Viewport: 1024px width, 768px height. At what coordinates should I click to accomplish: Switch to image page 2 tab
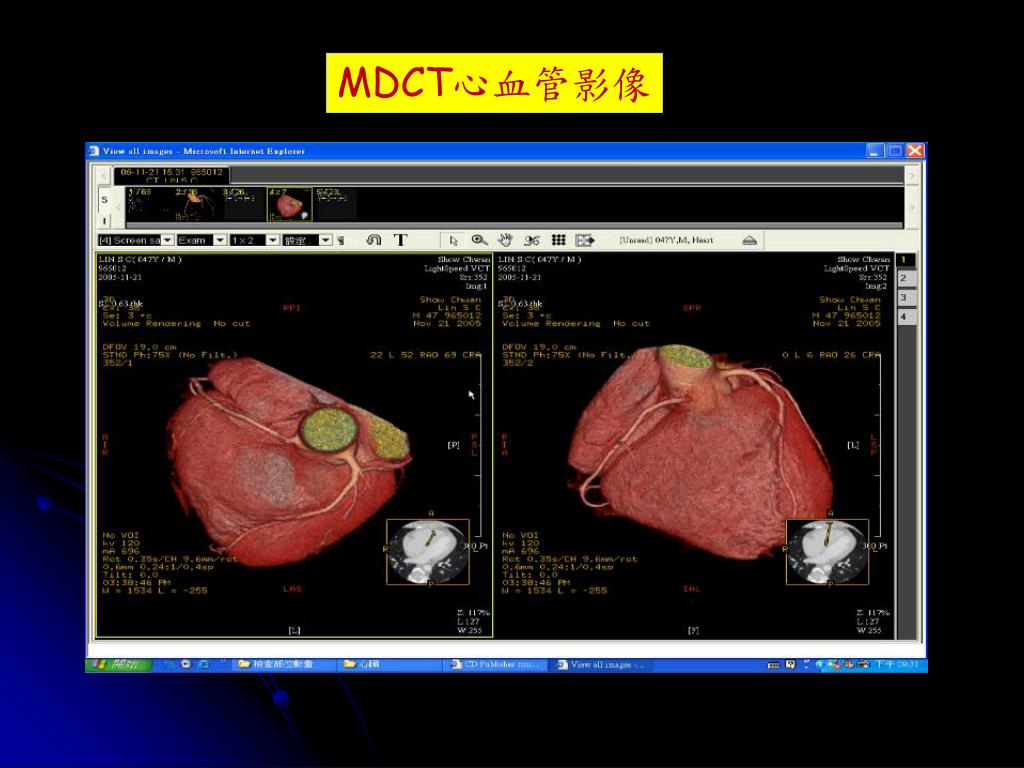pos(904,278)
